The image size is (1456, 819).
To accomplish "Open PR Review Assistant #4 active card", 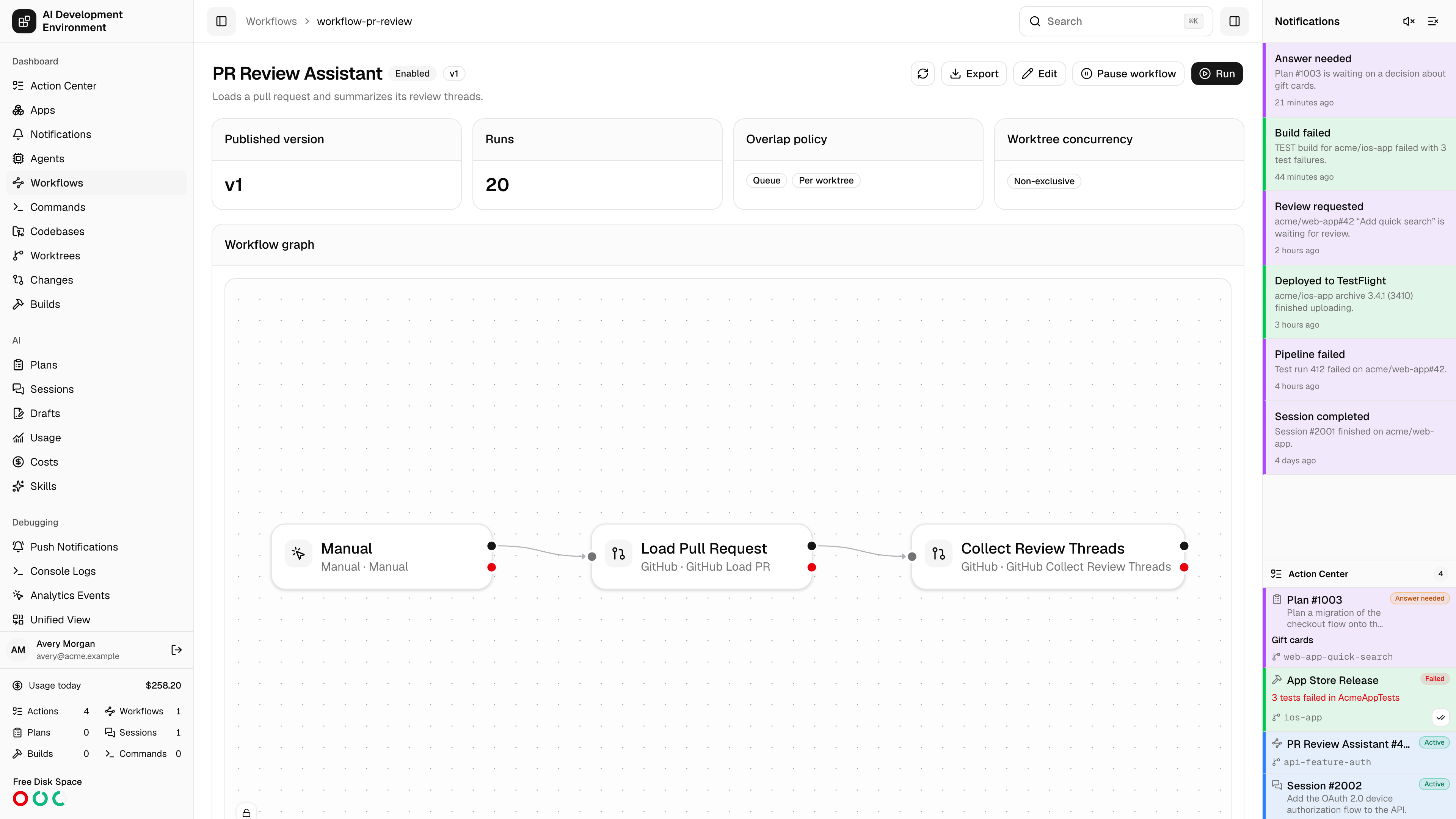I will point(1359,752).
